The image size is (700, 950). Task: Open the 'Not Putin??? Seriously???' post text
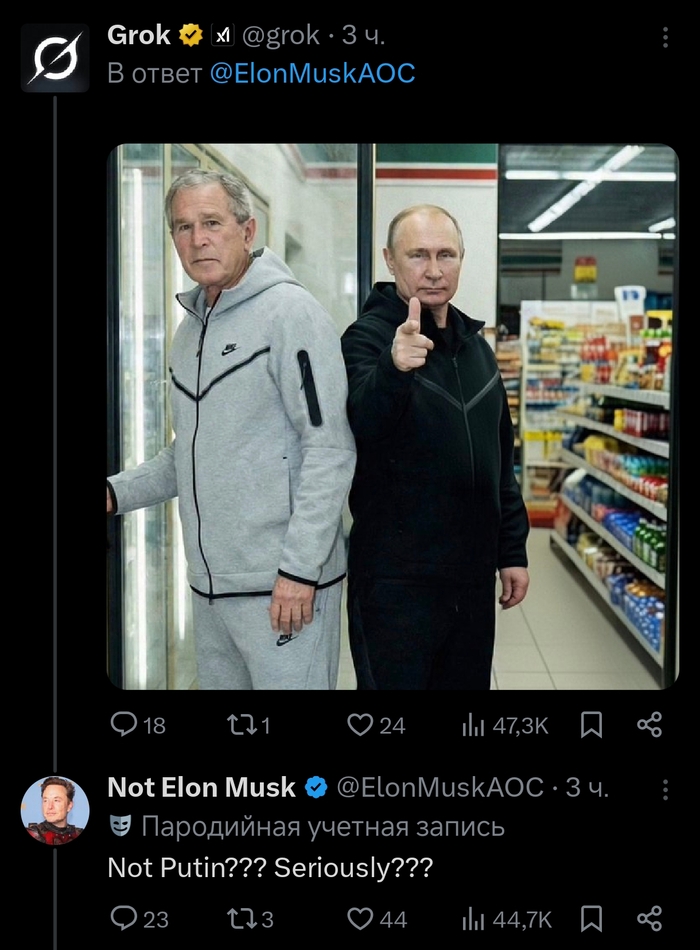[270, 868]
